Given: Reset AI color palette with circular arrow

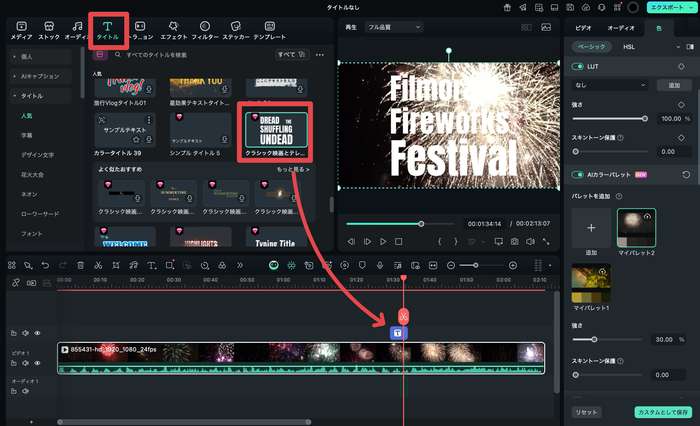Looking at the screenshot, I should (686, 175).
